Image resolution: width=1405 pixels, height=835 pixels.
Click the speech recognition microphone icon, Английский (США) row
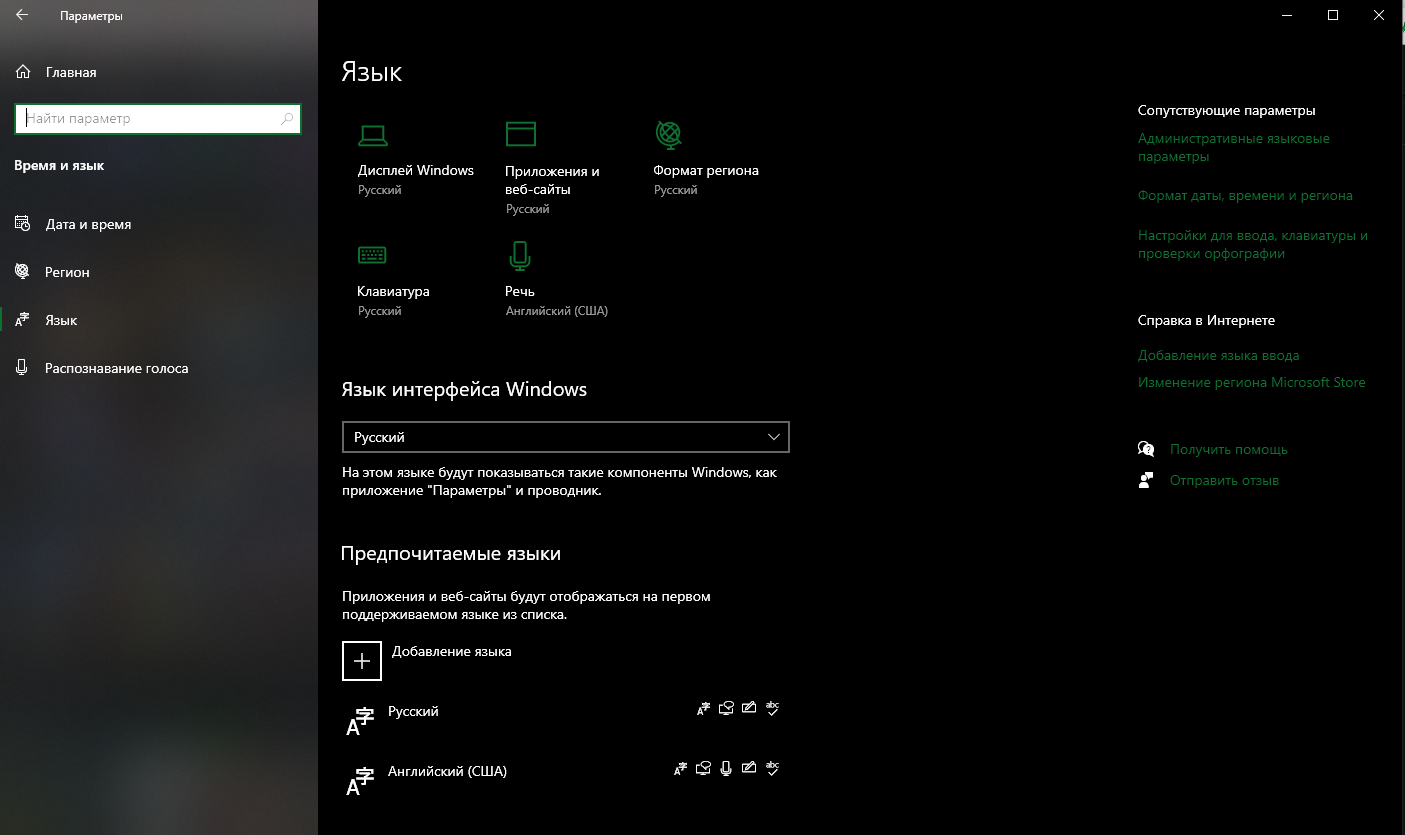click(x=727, y=769)
